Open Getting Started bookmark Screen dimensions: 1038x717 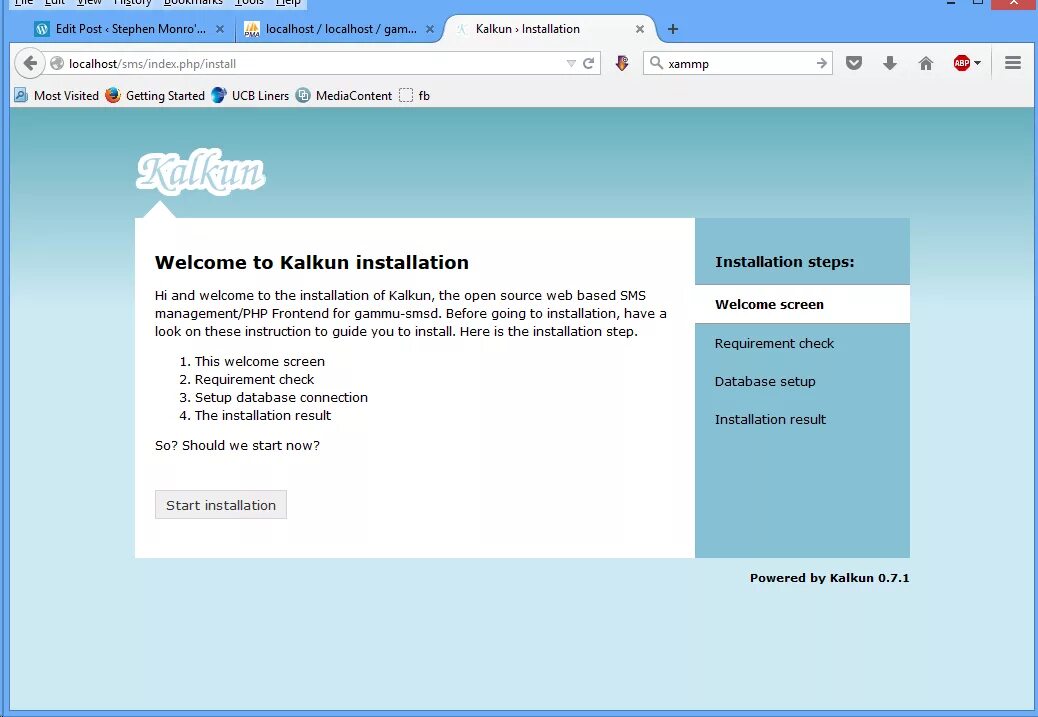tap(156, 96)
